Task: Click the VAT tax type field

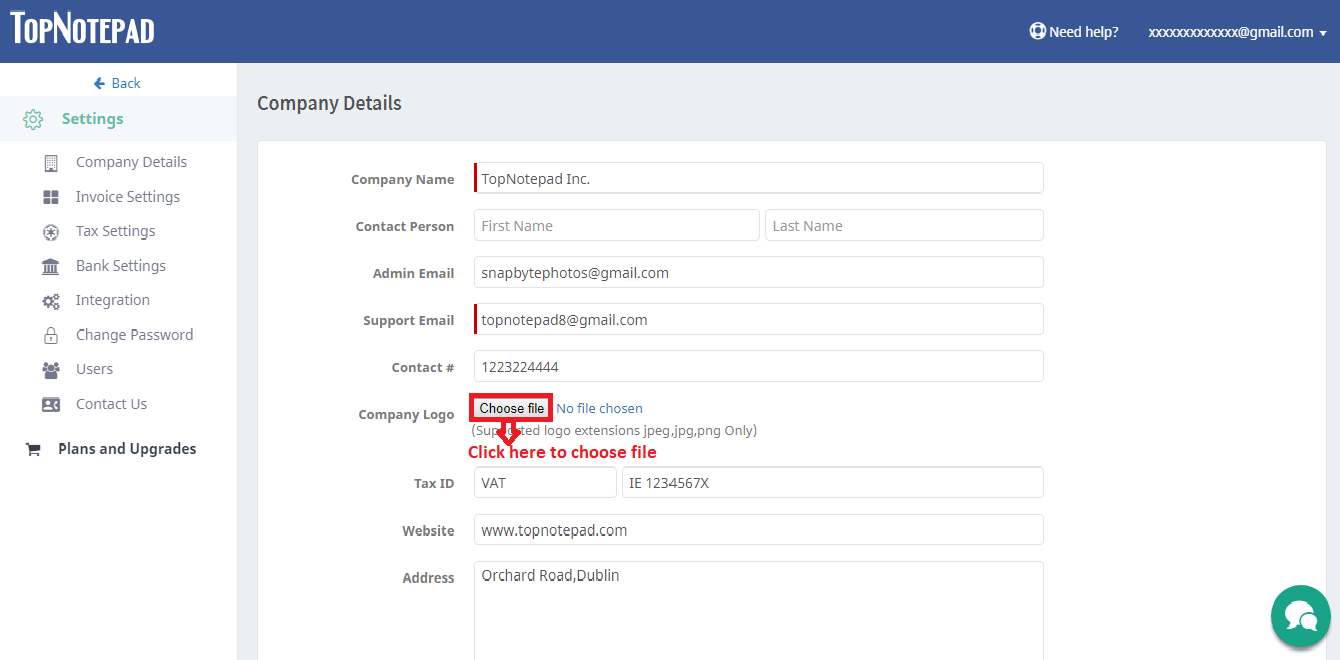Action: click(x=545, y=482)
